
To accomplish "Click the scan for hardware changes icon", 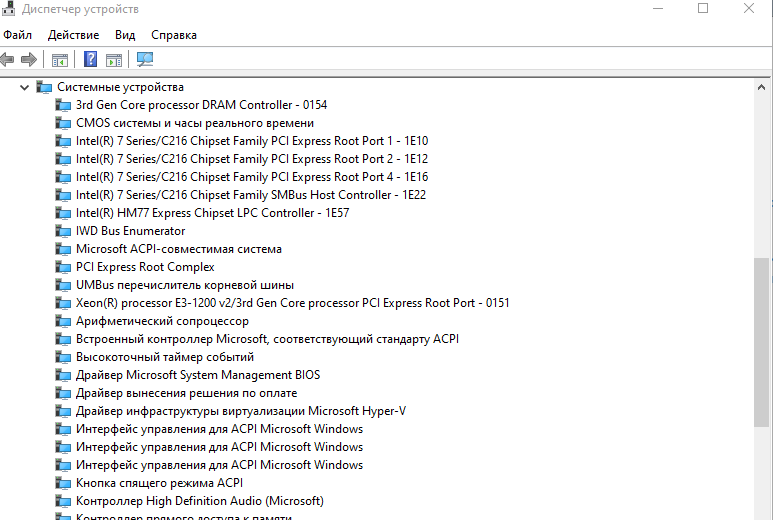I will (x=145, y=60).
